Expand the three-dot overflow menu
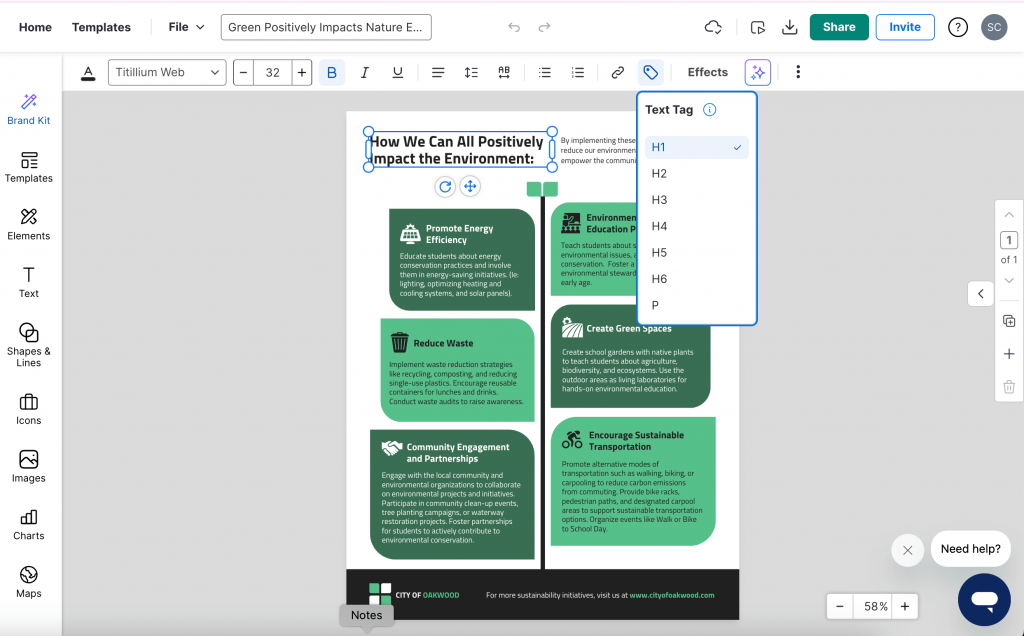This screenshot has height=636, width=1024. [797, 72]
